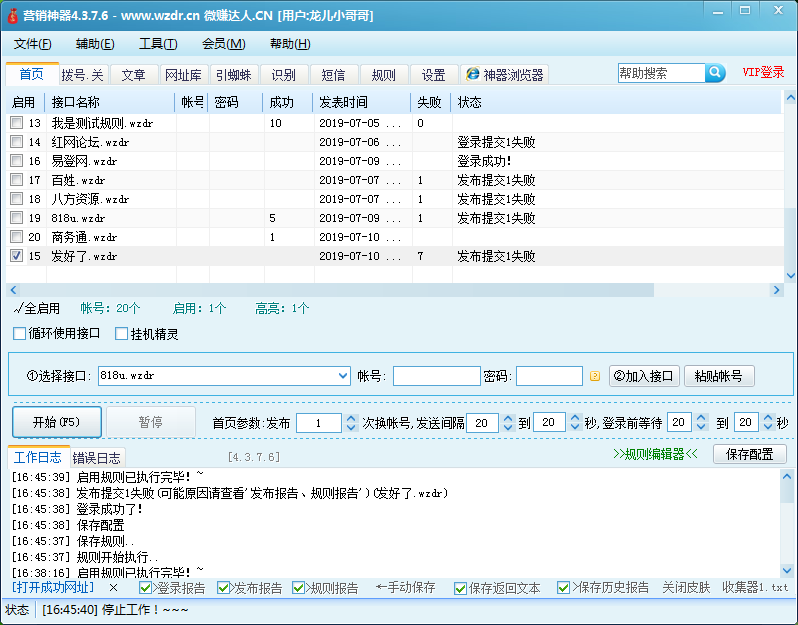Viewport: 798px width, 625px height.
Task: Switch to the 引蜘蛛 tab
Action: click(234, 75)
